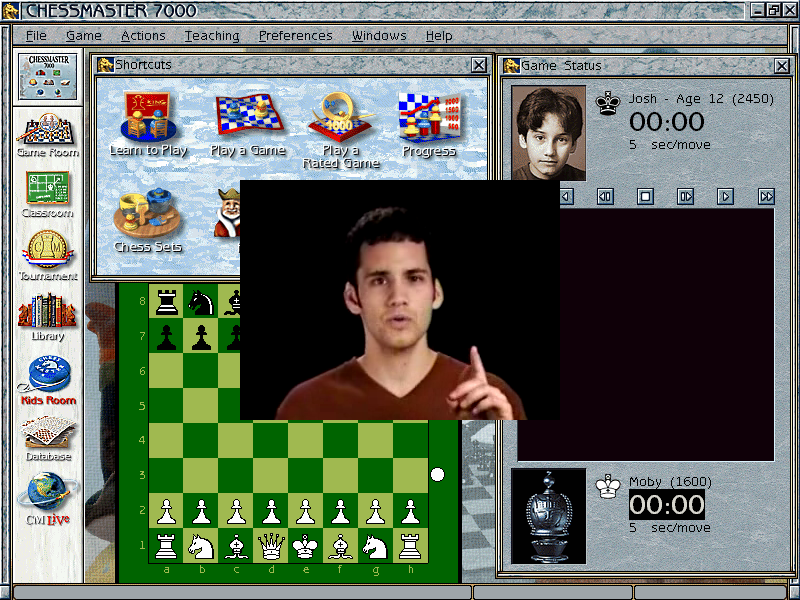800x600 pixels.
Task: Open the Teaching menu
Action: (212, 36)
